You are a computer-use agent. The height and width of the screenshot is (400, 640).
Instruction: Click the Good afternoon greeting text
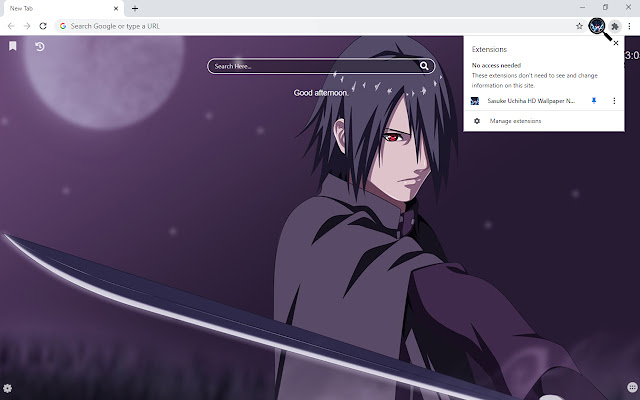coord(321,93)
